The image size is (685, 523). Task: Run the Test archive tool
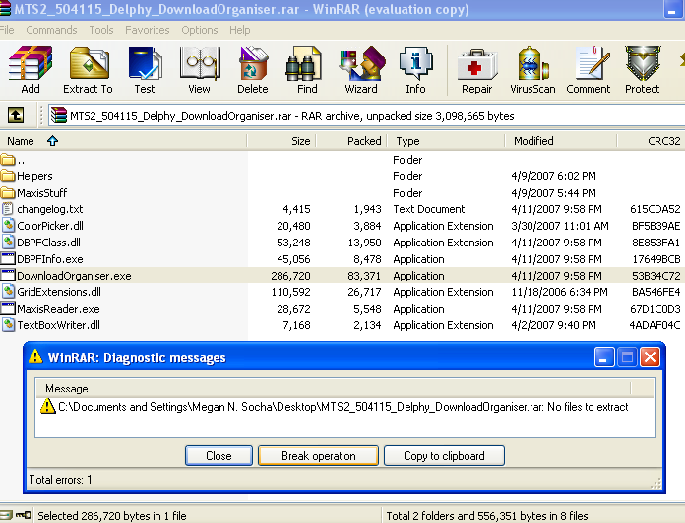145,70
